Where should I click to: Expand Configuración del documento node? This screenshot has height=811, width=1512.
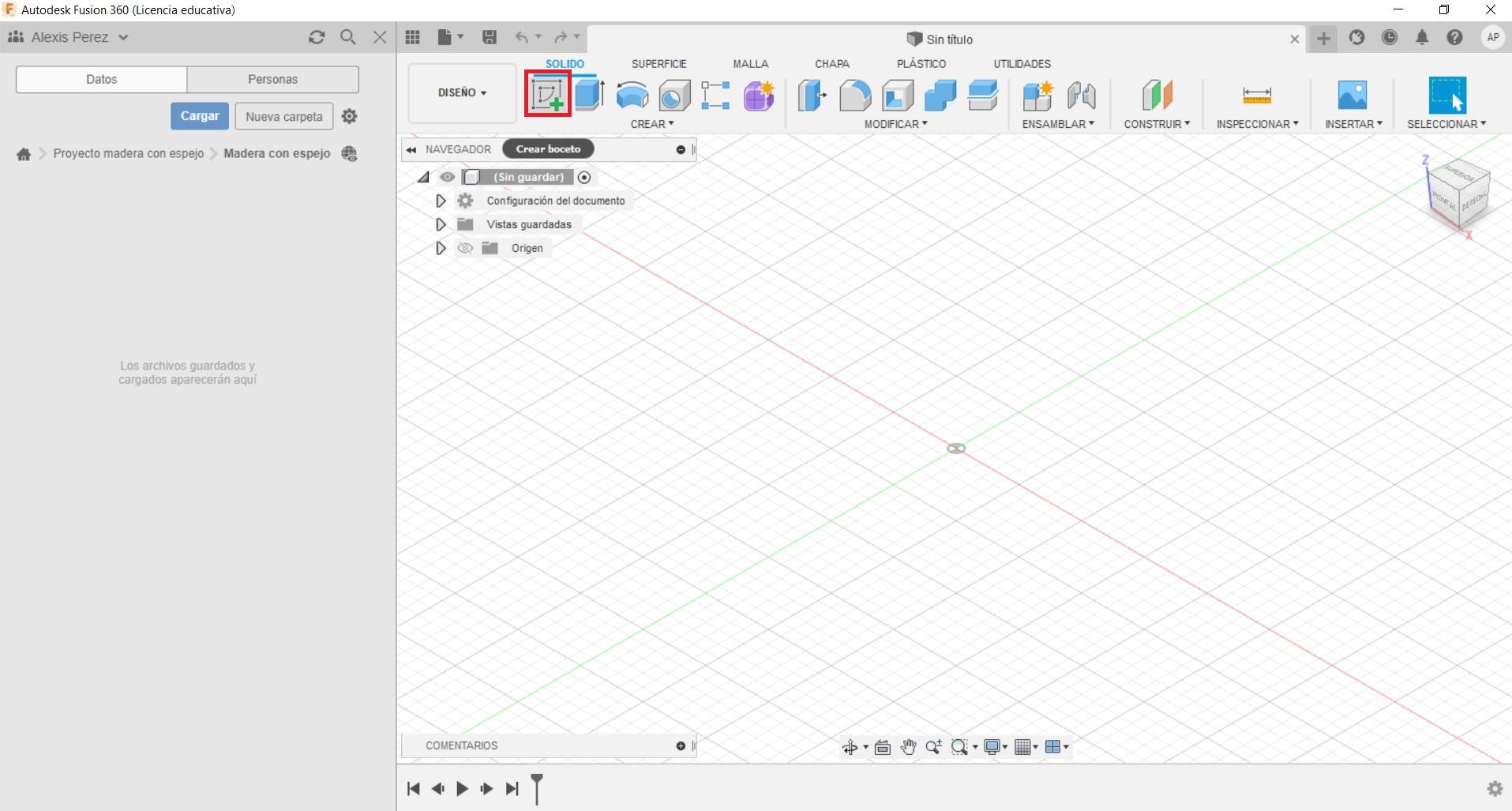[441, 201]
